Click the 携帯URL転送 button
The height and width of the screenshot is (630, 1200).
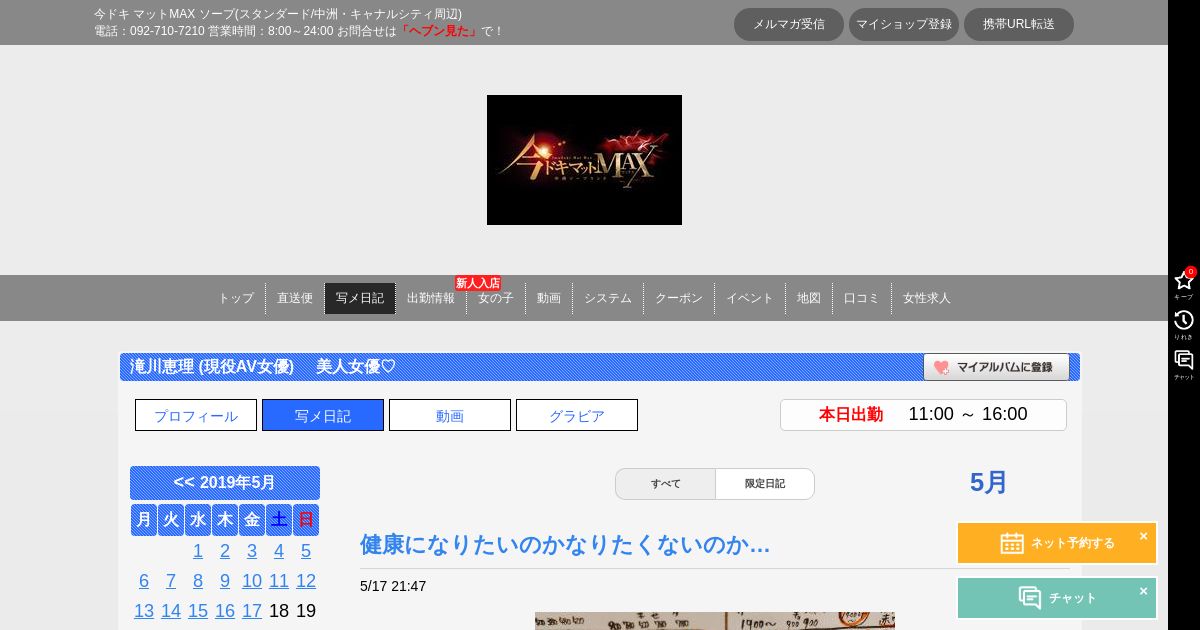pyautogui.click(x=1019, y=24)
